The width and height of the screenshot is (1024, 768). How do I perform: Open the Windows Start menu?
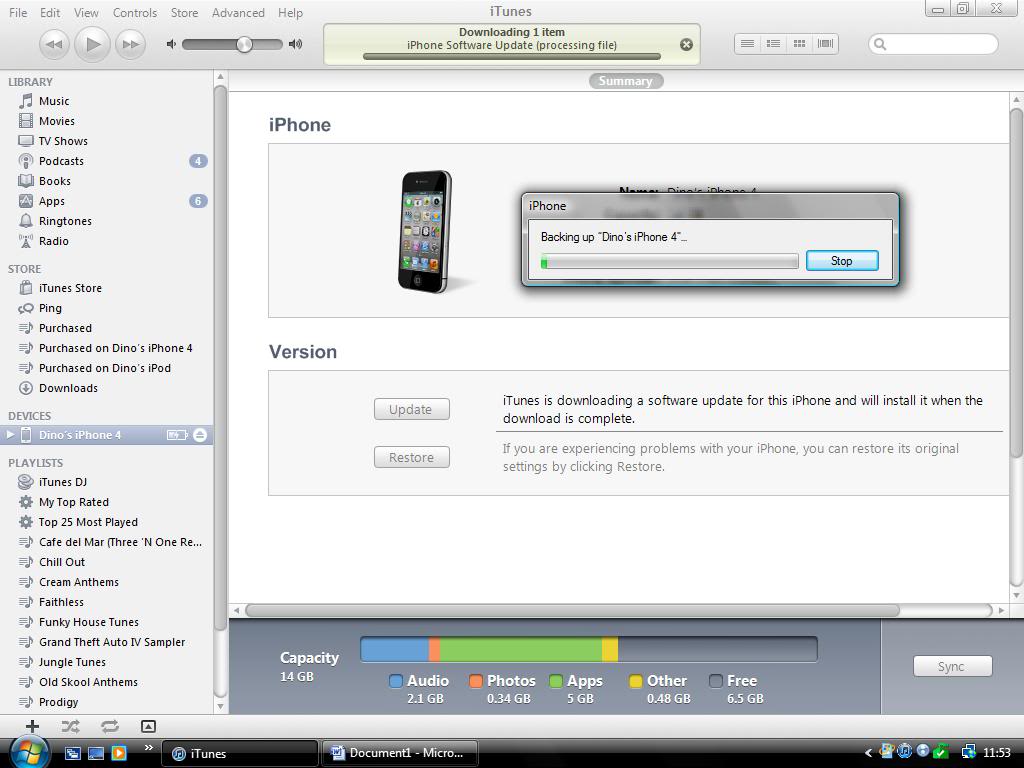27,753
